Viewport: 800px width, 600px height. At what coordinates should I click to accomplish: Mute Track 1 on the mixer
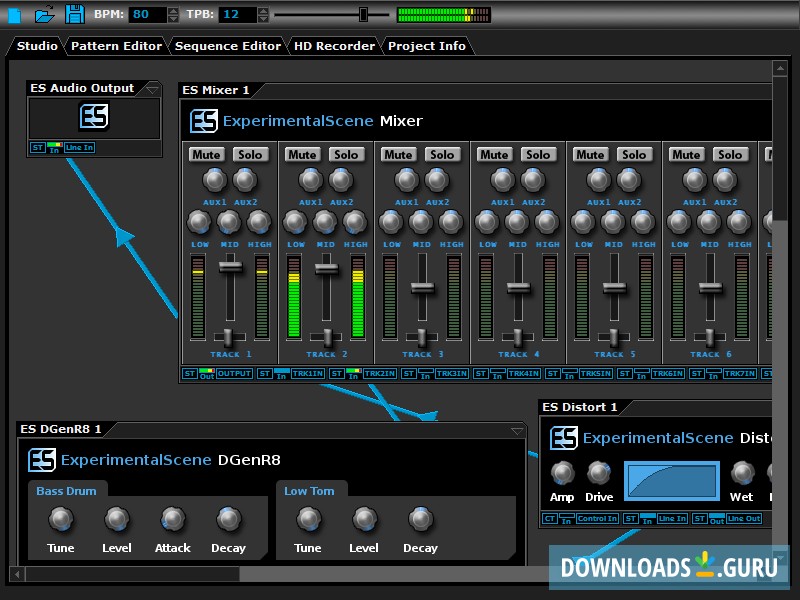coord(206,154)
